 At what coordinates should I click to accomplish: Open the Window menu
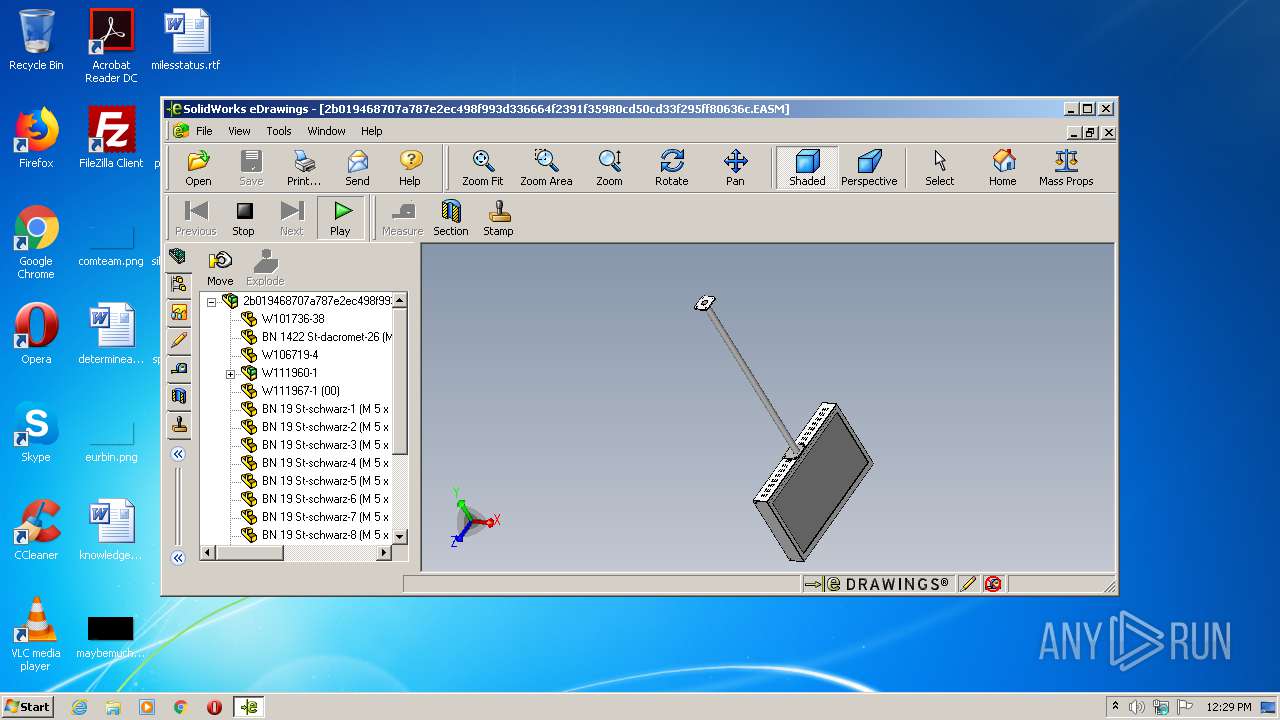pos(326,131)
